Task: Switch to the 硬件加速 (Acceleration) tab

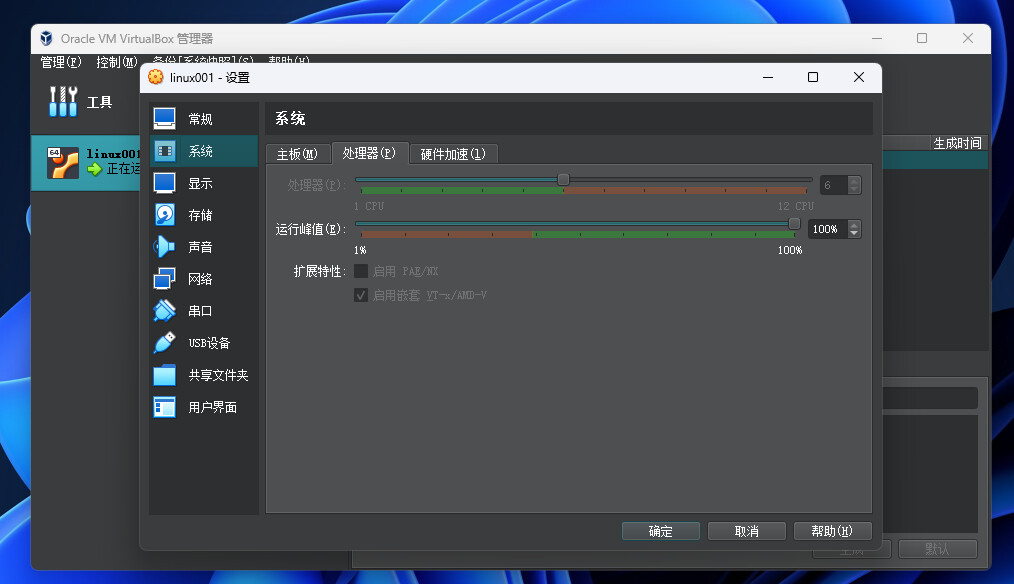Action: tap(453, 154)
